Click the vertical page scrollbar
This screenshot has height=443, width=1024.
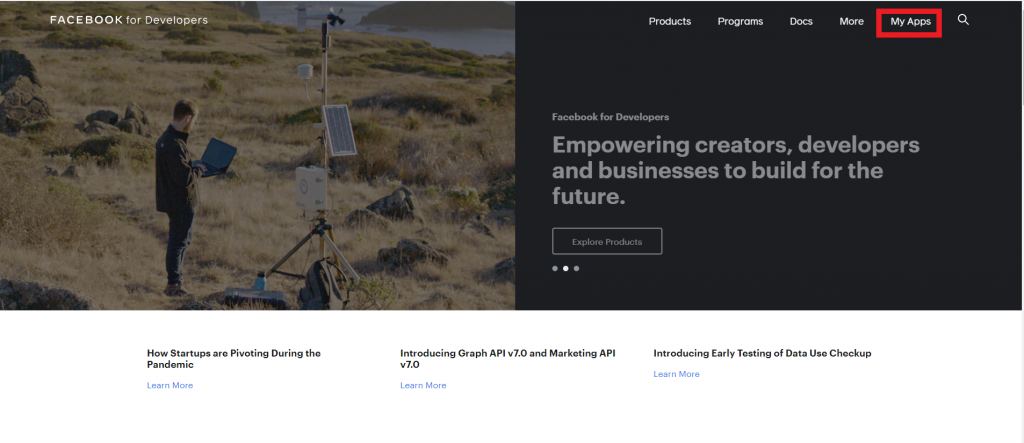1018,200
